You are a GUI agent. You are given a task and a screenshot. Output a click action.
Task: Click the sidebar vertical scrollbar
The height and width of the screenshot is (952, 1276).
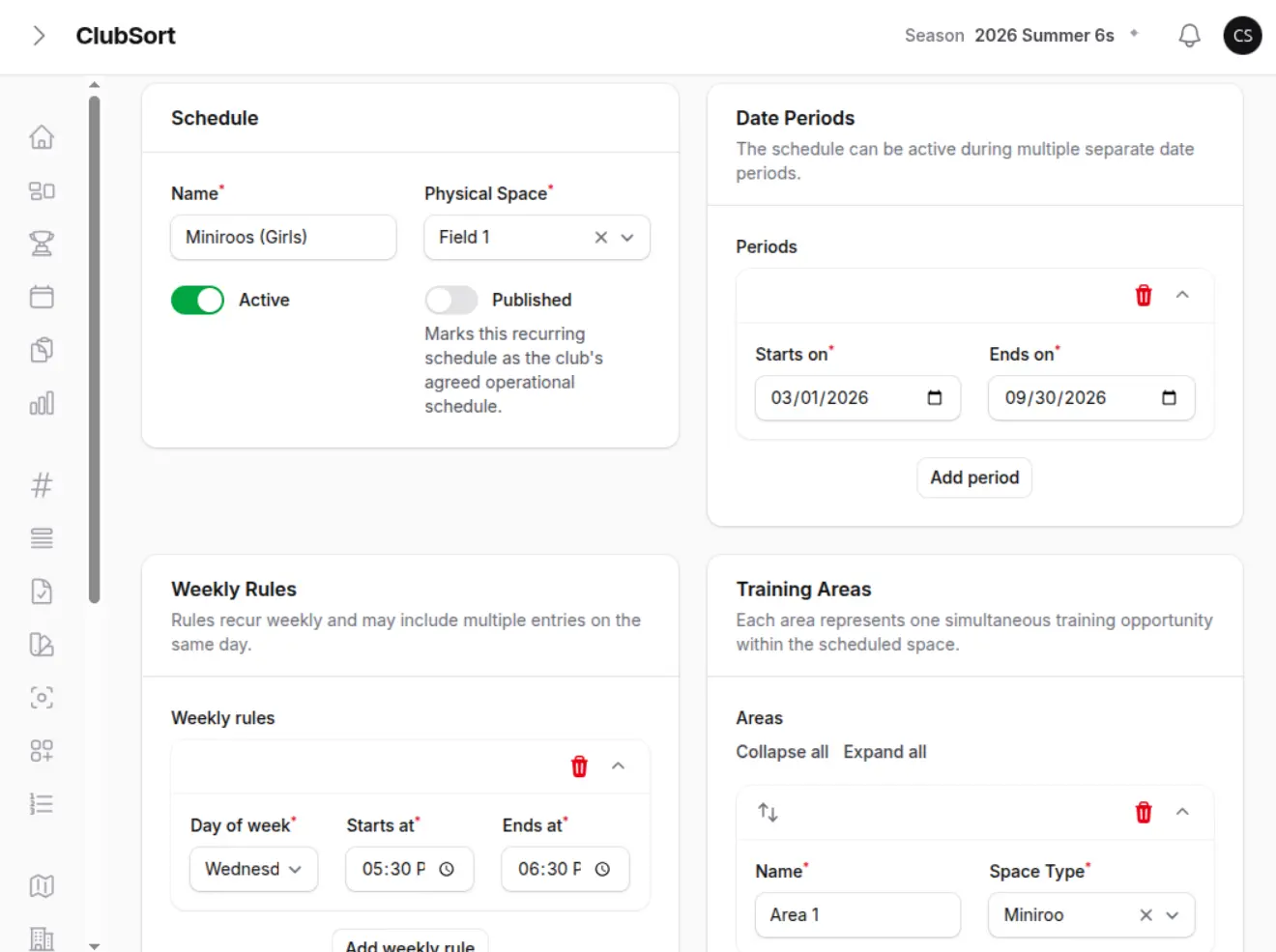click(x=94, y=348)
